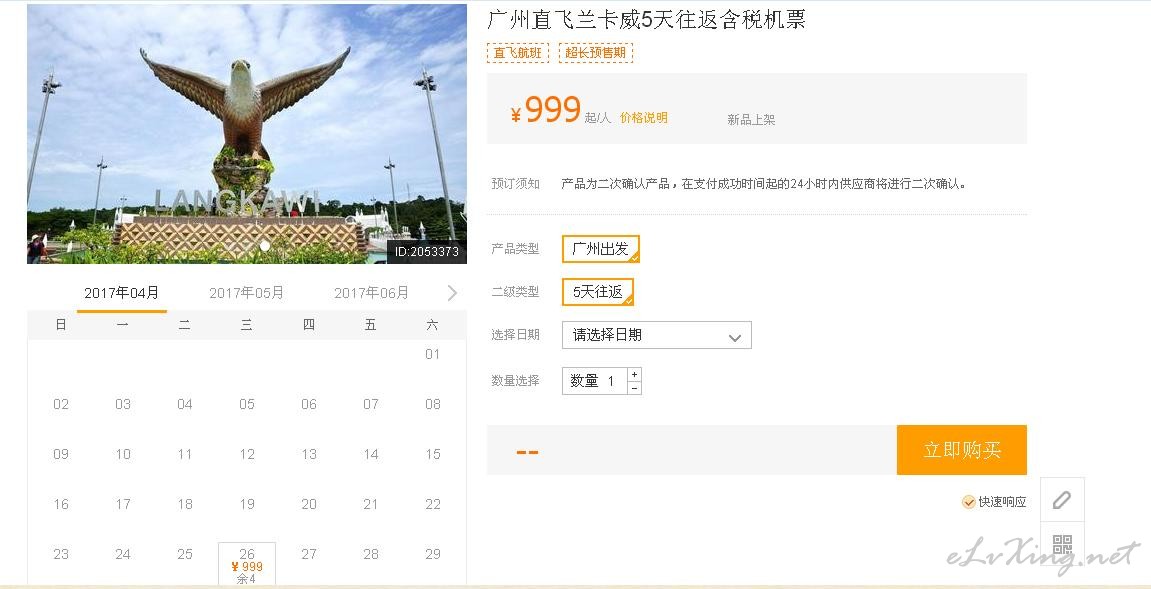Image resolution: width=1151 pixels, height=589 pixels.
Task: Click the 快速响应 checkmark icon
Action: click(968, 502)
